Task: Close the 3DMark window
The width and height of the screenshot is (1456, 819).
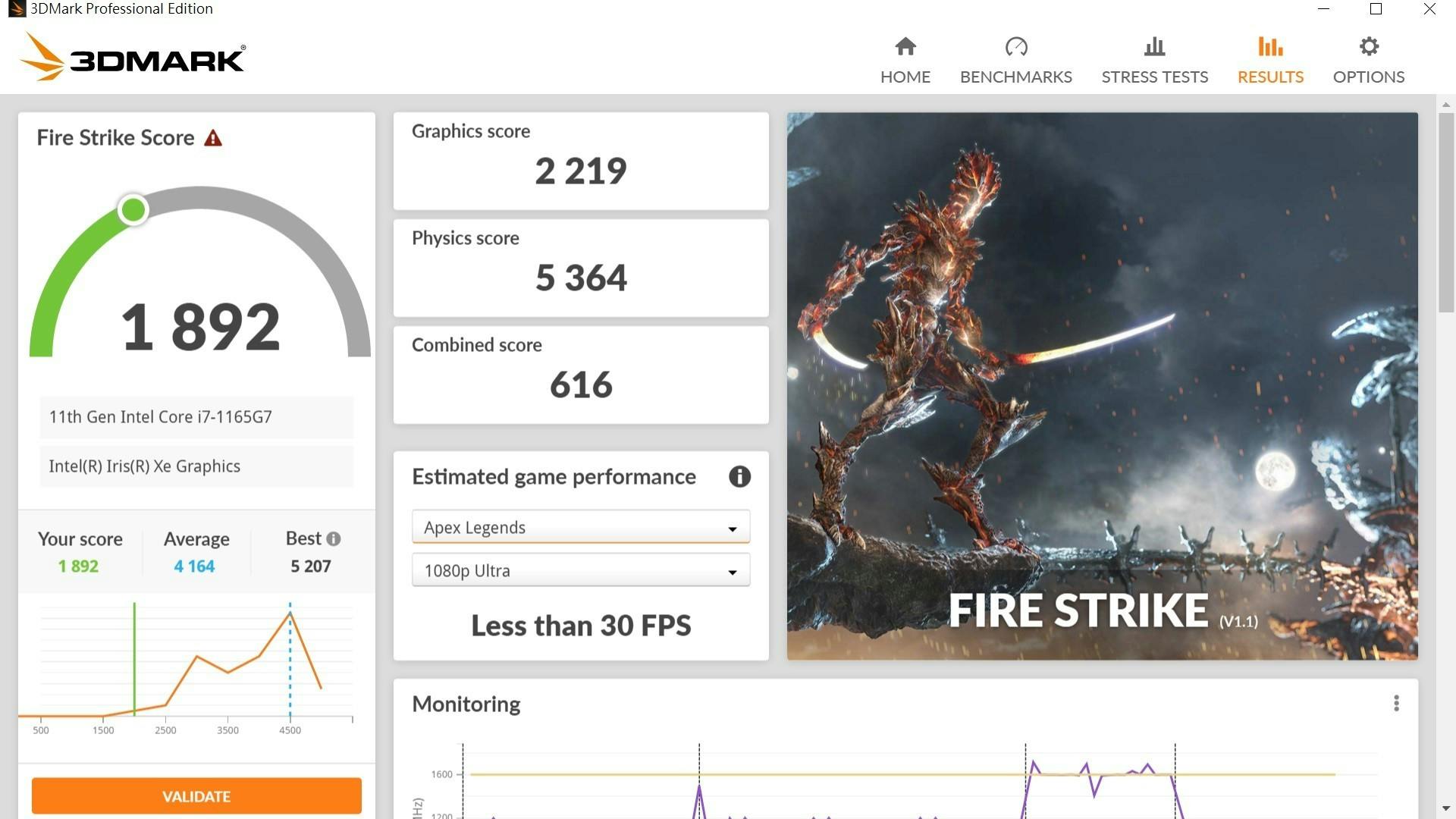Action: tap(1429, 9)
